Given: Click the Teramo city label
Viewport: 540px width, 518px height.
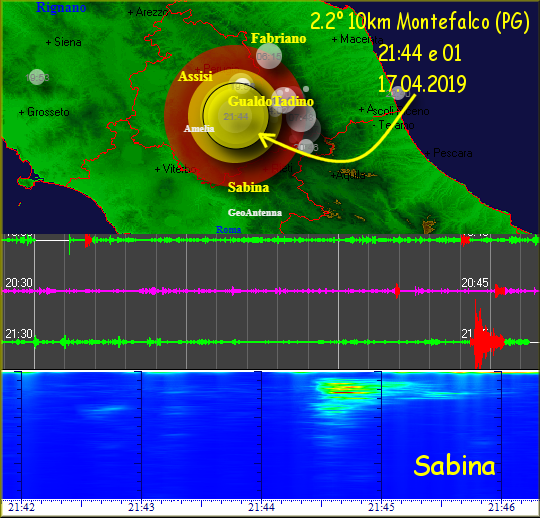Looking at the screenshot, I should [393, 125].
